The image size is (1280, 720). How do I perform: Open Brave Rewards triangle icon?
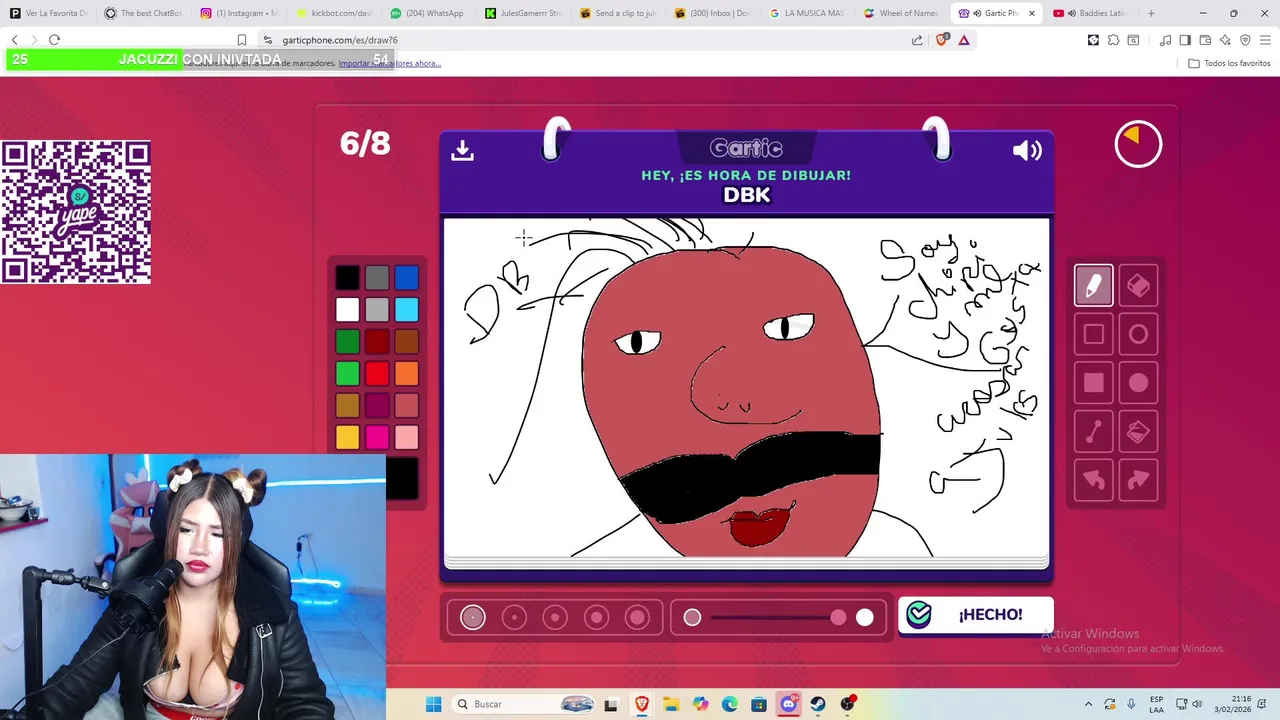click(x=964, y=40)
